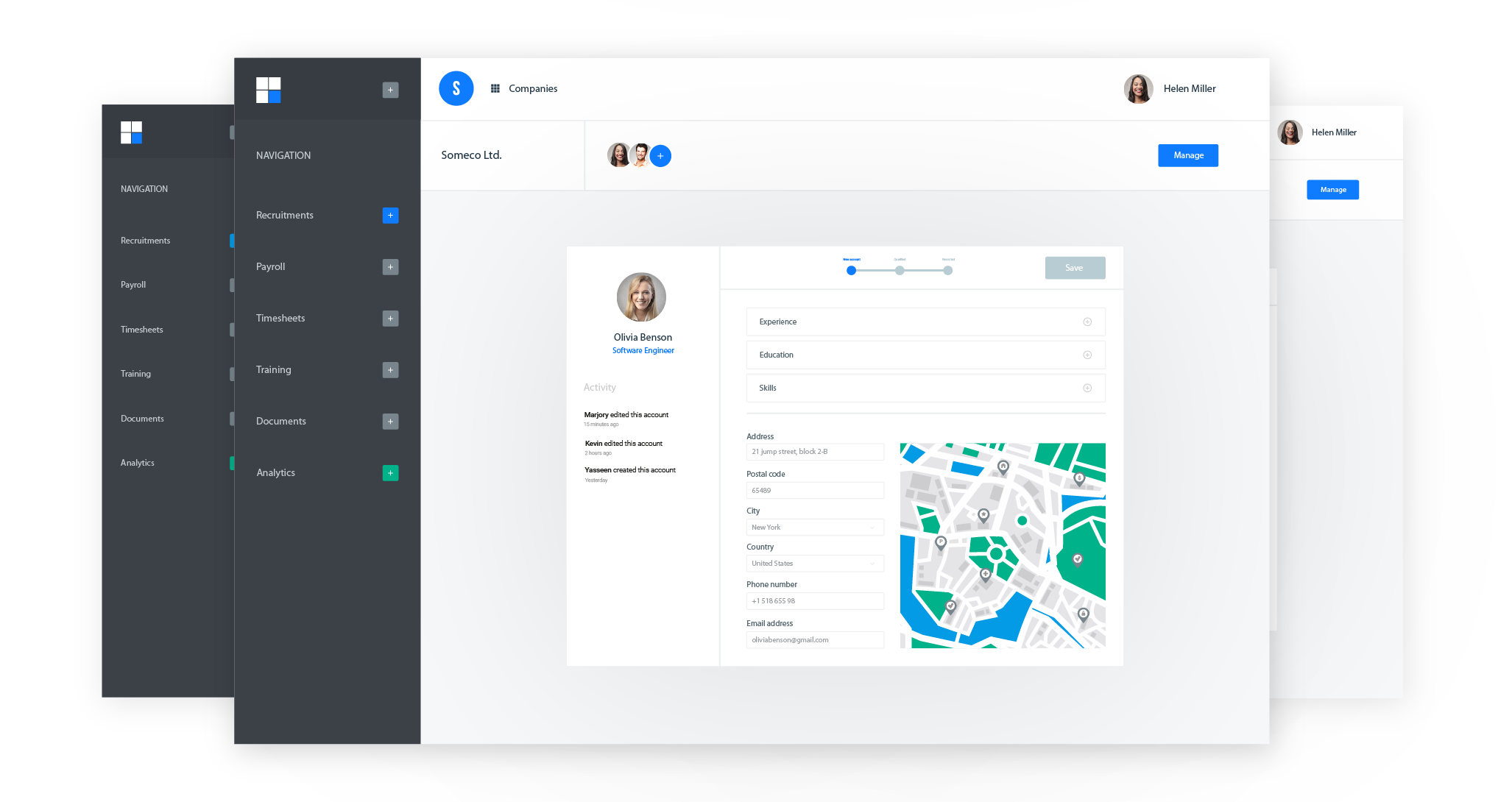Open the Companies grid icon
Screen dimensions: 1512x802
495,88
